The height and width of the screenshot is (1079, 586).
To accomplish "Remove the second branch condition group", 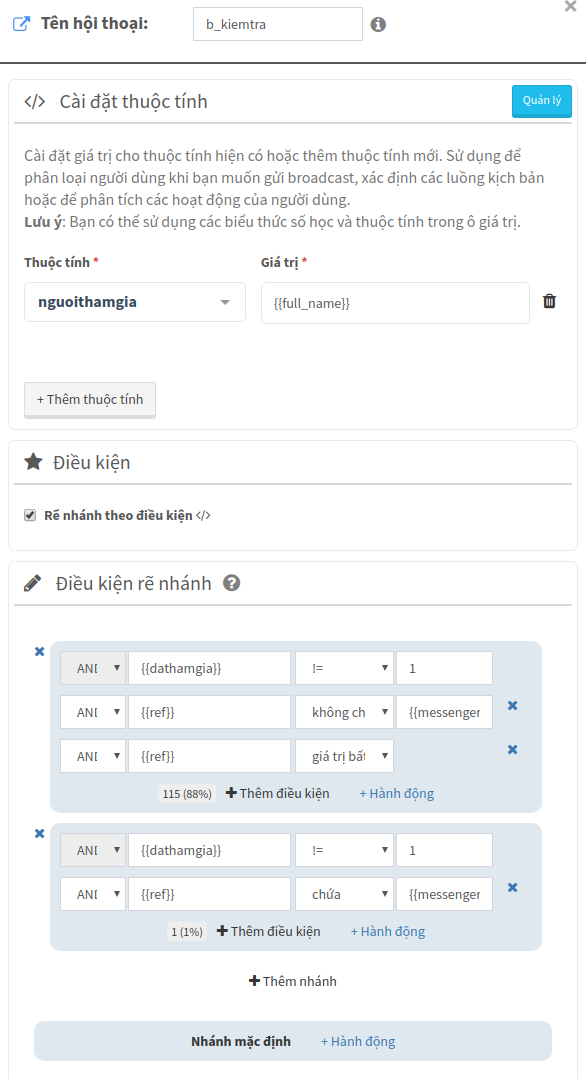I will point(40,834).
